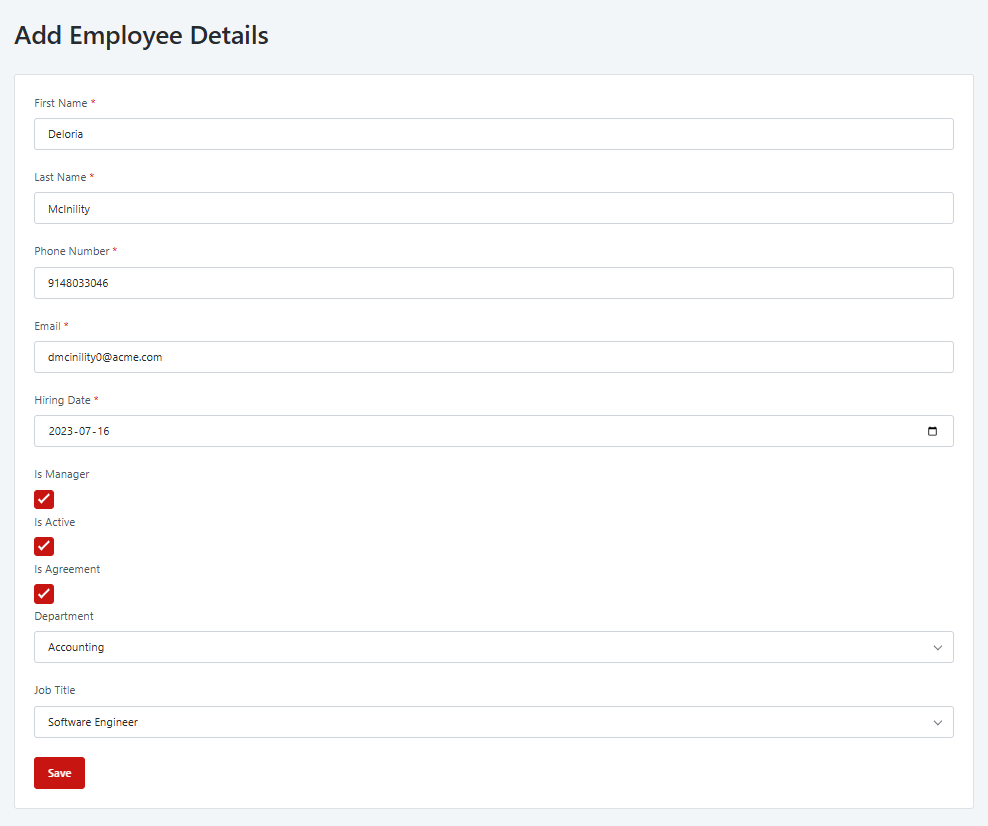The image size is (988, 826).
Task: Click the Last Name label
Action: tap(60, 177)
